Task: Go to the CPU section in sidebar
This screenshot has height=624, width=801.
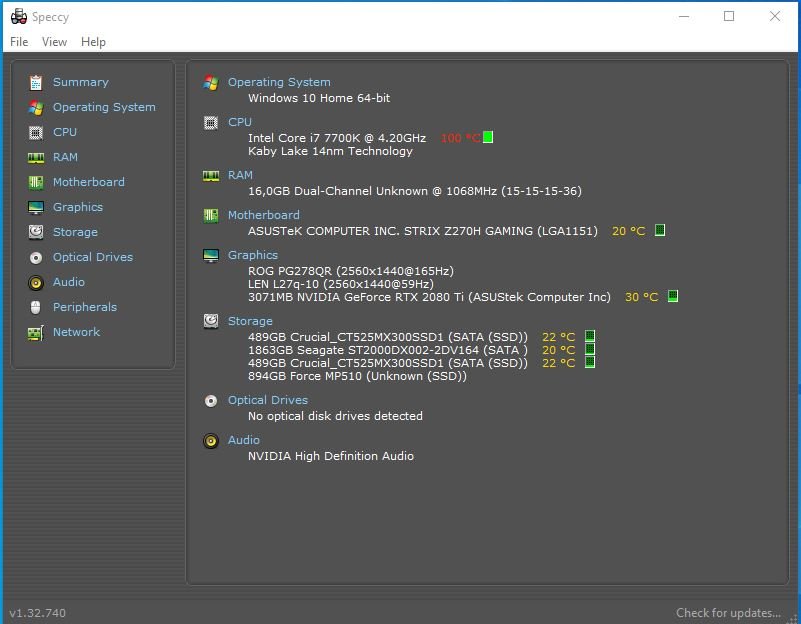Action: coord(65,132)
